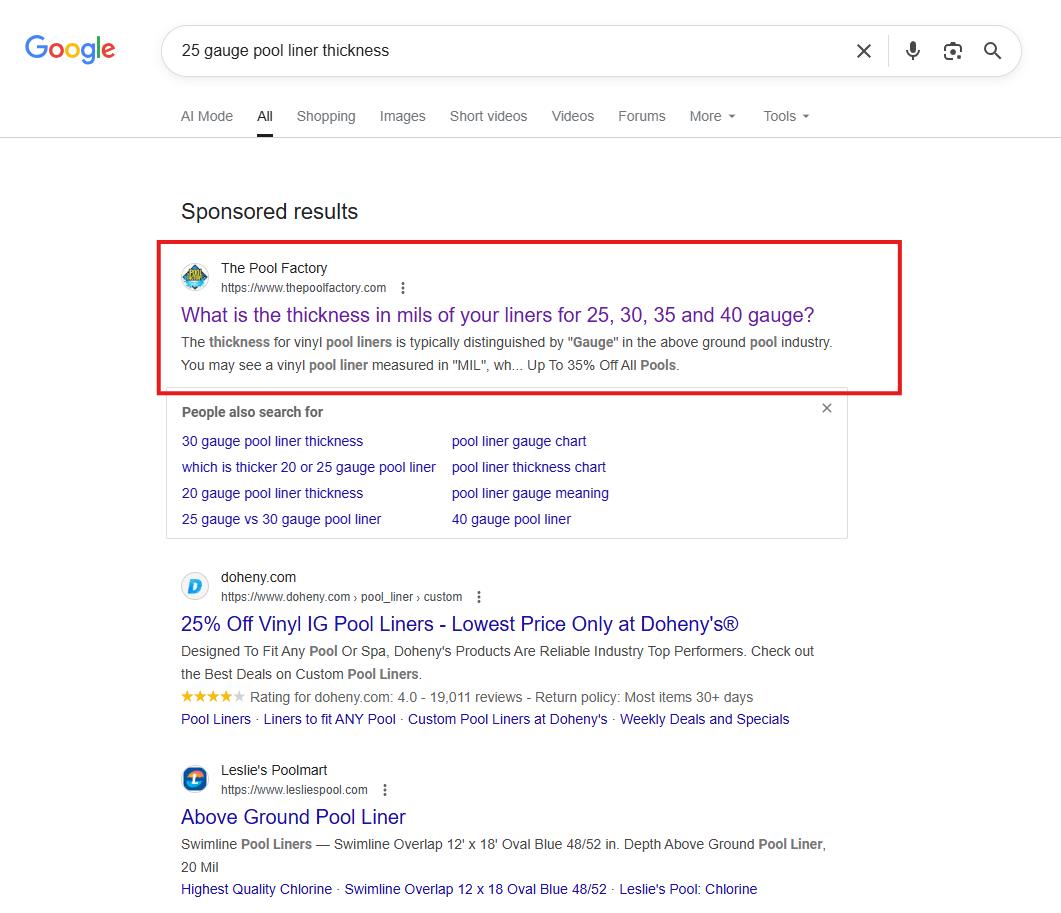Click "25 gauge vs 30 gauge pool liner"
Viewport: 1061px width, 913px height.
[281, 519]
